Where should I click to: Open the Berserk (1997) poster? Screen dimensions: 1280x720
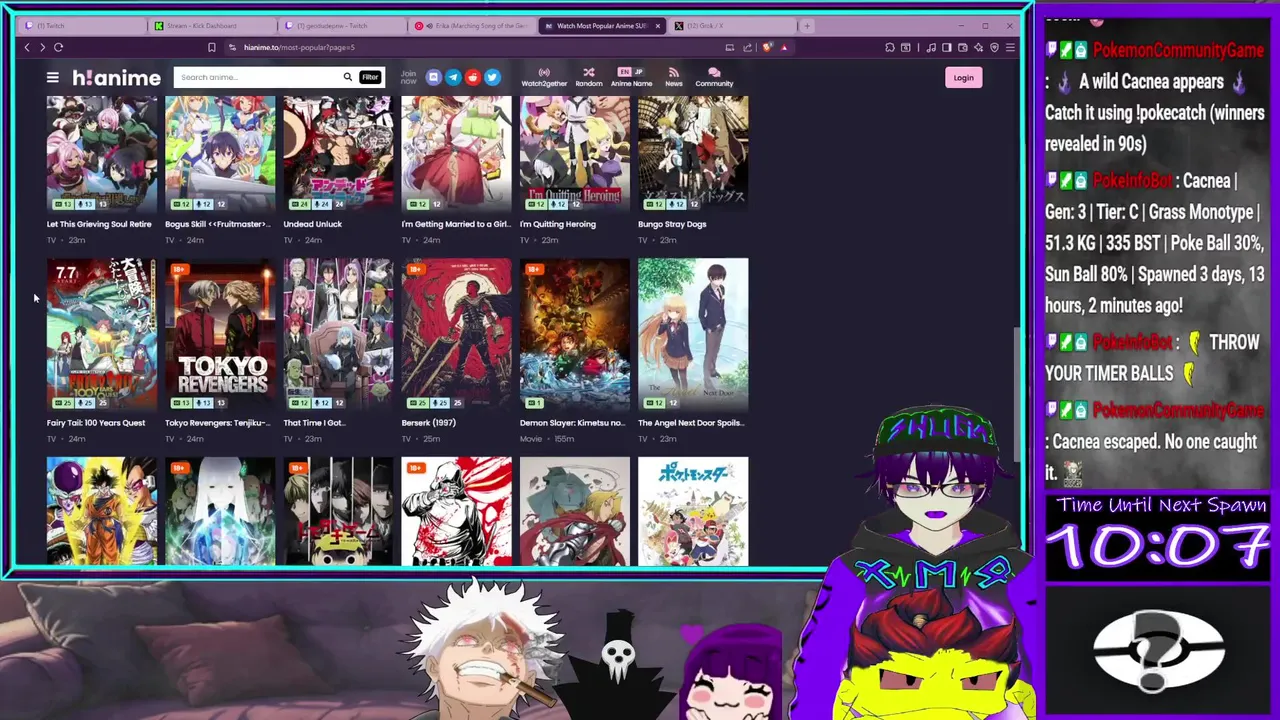pos(456,334)
